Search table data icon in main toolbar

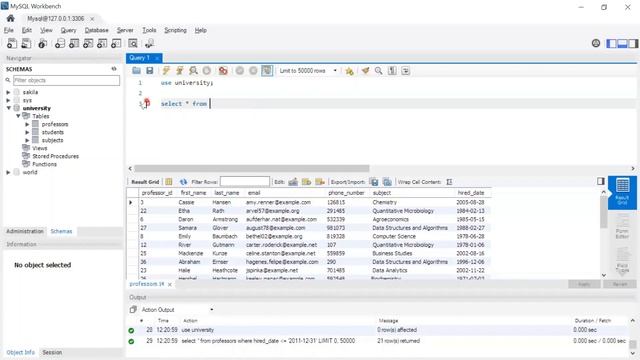coord(133,43)
